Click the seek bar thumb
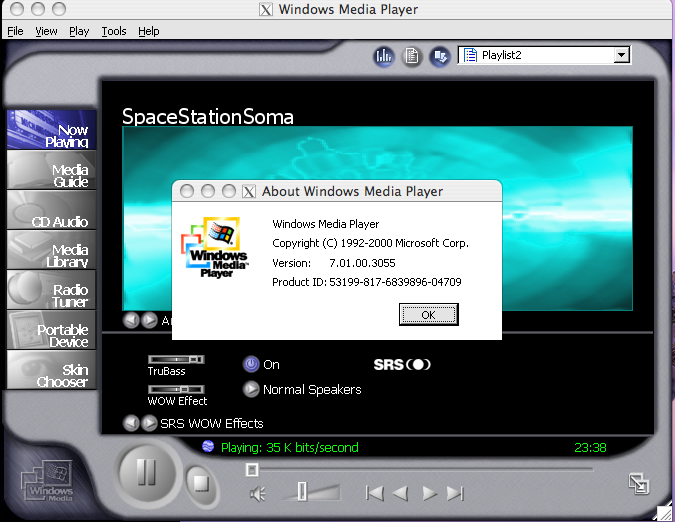675x522 pixels. (252, 470)
